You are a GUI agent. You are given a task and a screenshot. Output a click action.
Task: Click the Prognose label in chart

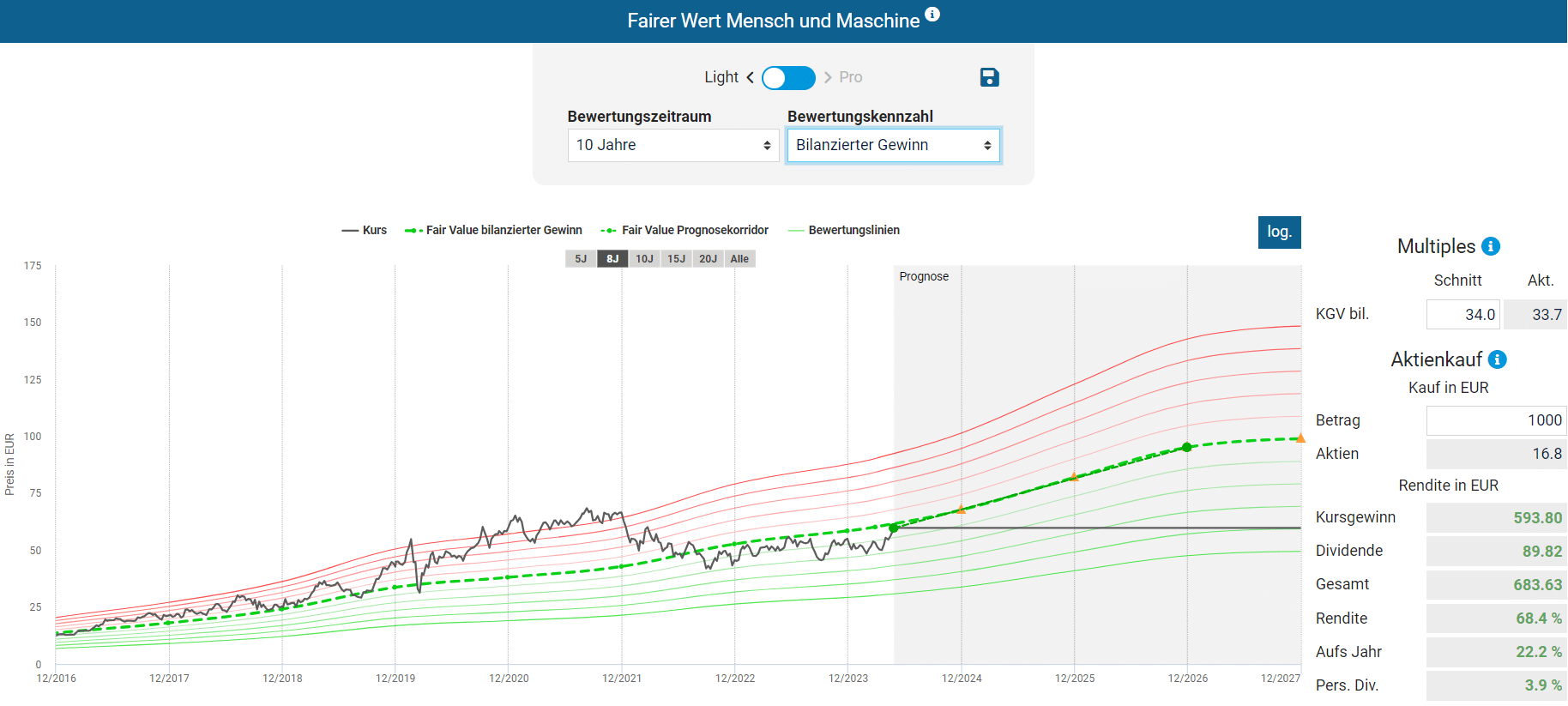coord(924,276)
